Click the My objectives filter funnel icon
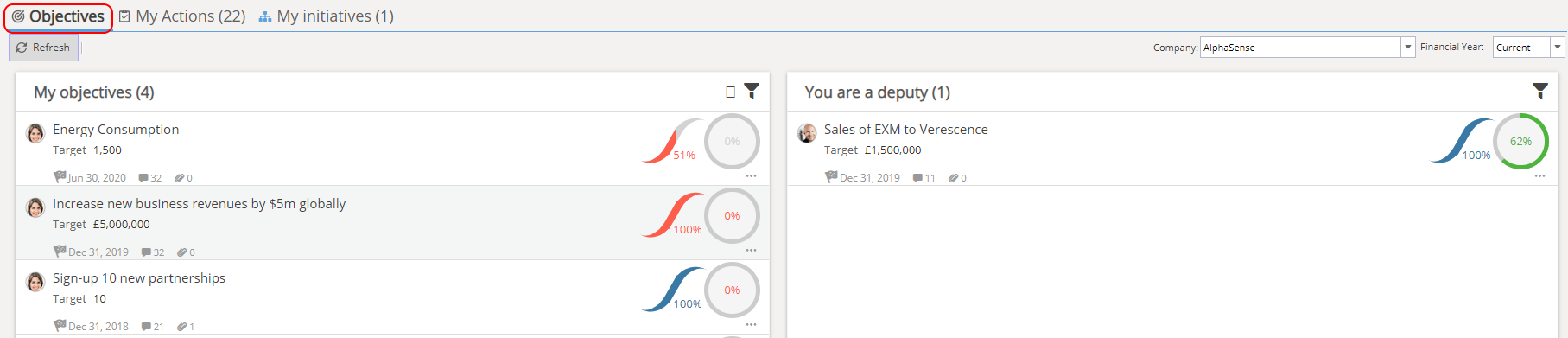This screenshot has width=1568, height=338. click(x=752, y=91)
